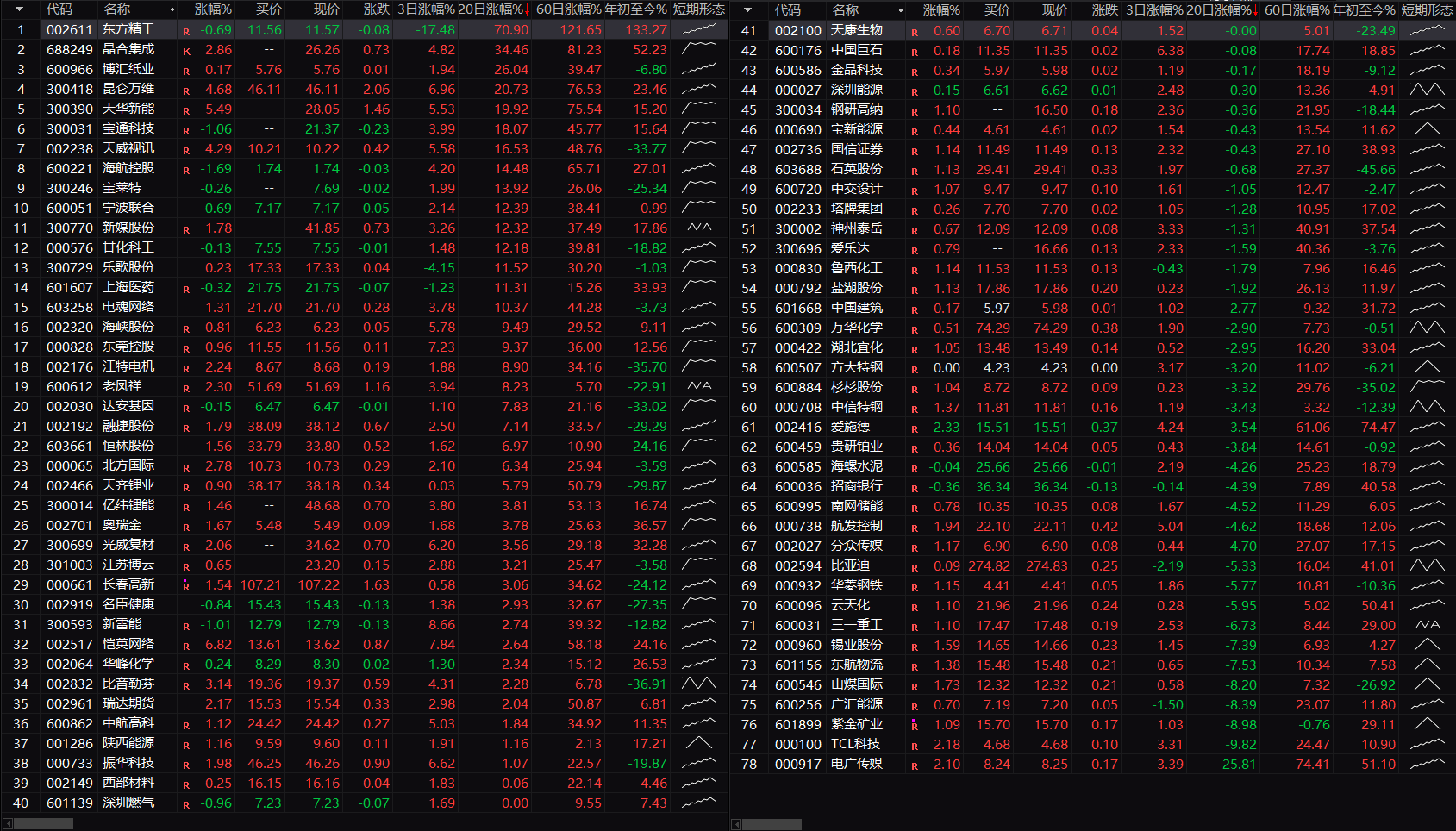Screen dimensions: 1456x831
Task: Click the trend sparkline for 深圳能源
Action: point(1427,90)
